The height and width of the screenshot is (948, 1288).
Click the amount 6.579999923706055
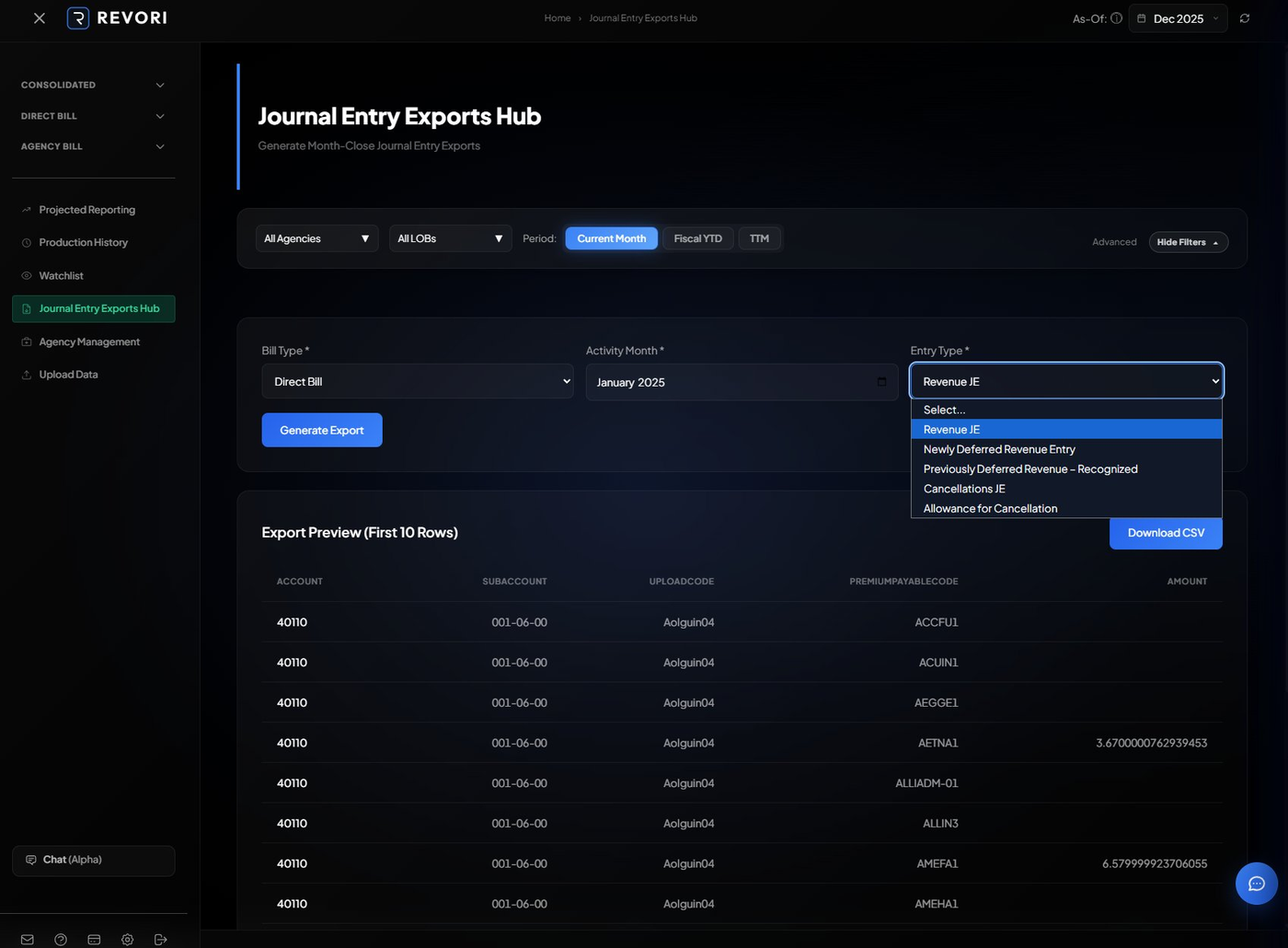click(1155, 863)
